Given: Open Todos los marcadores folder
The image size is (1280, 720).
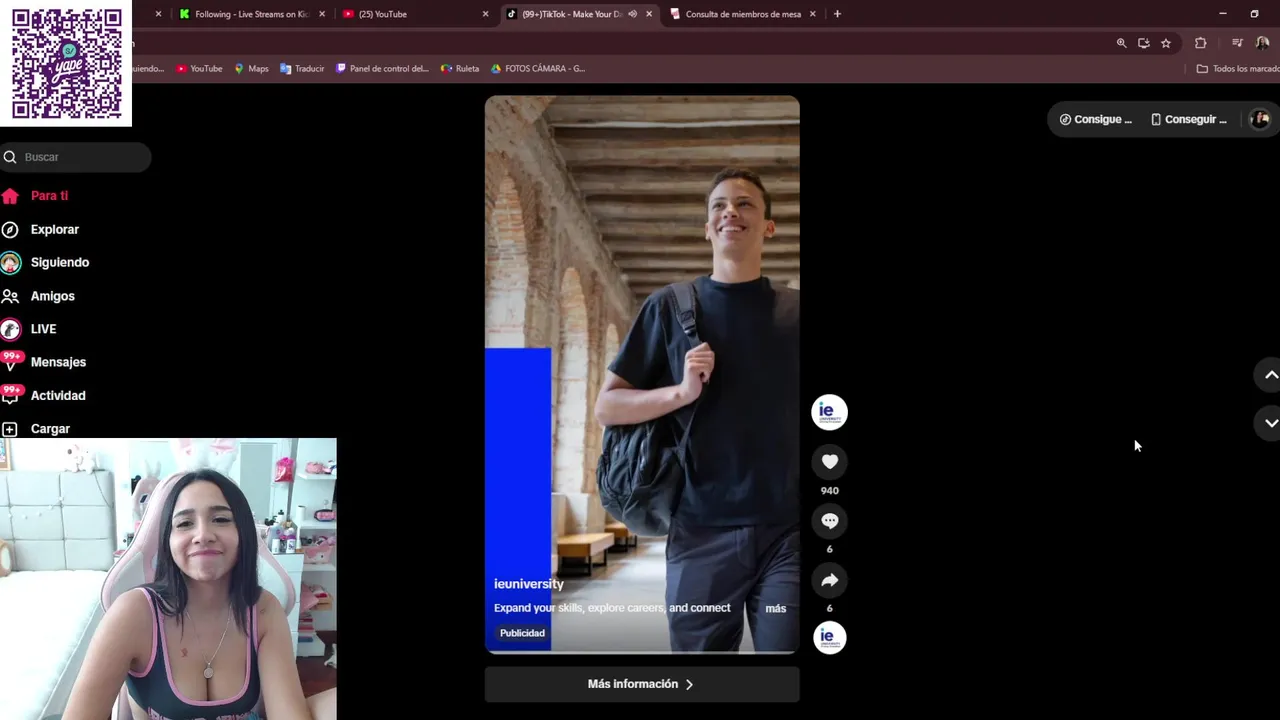Looking at the screenshot, I should pyautogui.click(x=1238, y=69).
